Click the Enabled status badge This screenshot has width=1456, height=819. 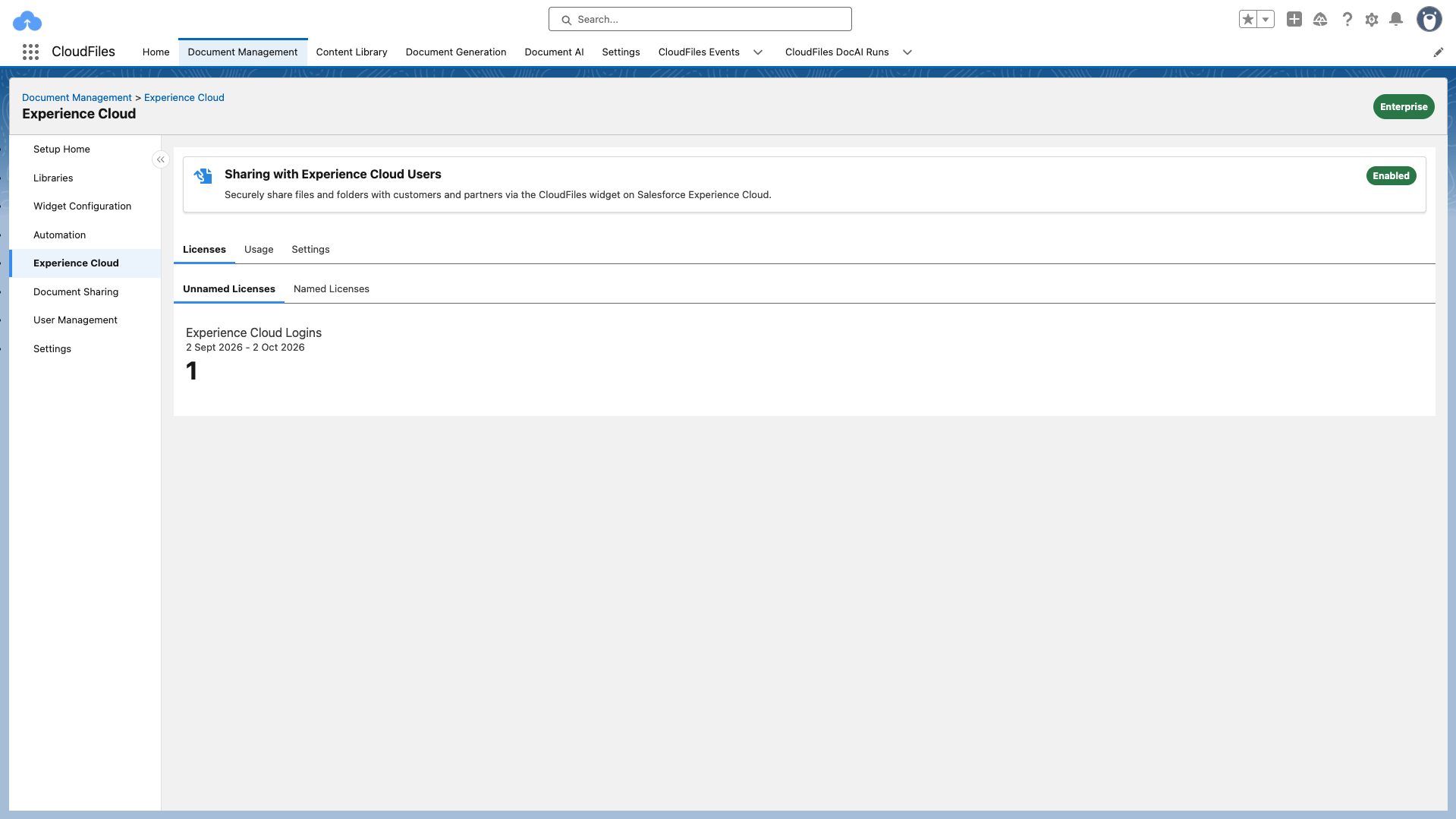tap(1392, 176)
